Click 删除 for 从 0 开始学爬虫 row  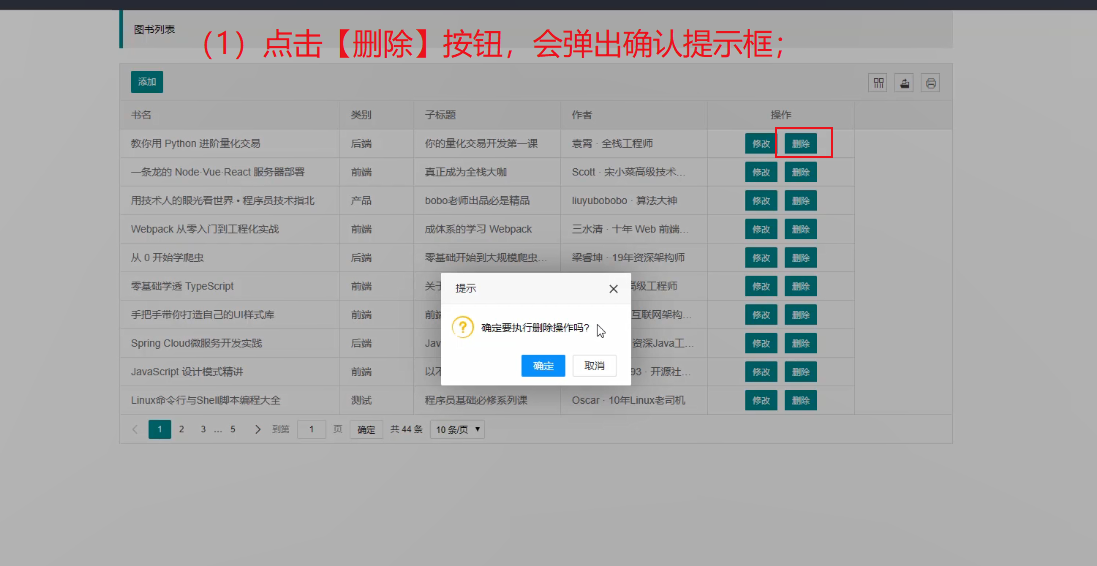coord(801,257)
